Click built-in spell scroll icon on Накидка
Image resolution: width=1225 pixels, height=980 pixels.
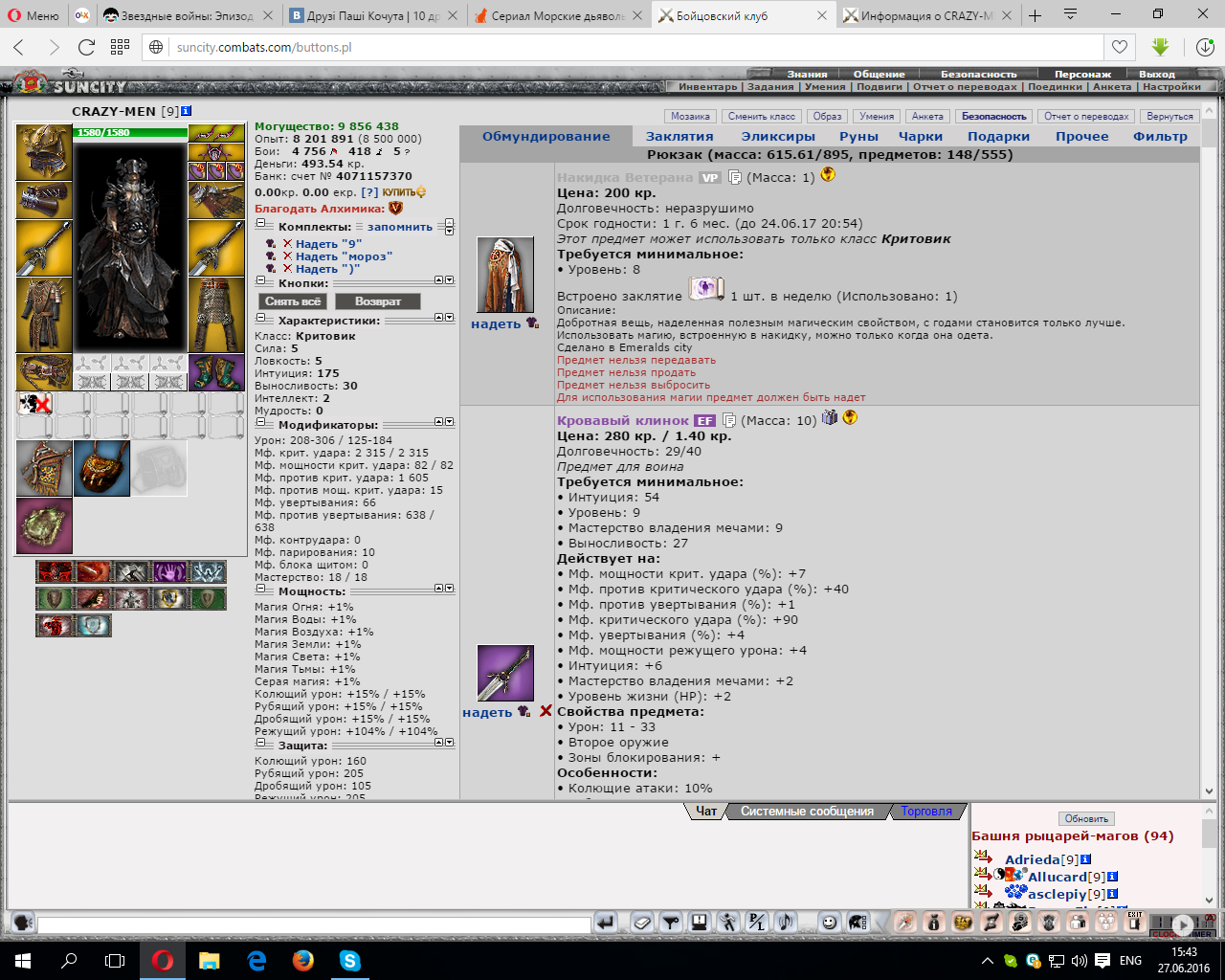tap(706, 288)
